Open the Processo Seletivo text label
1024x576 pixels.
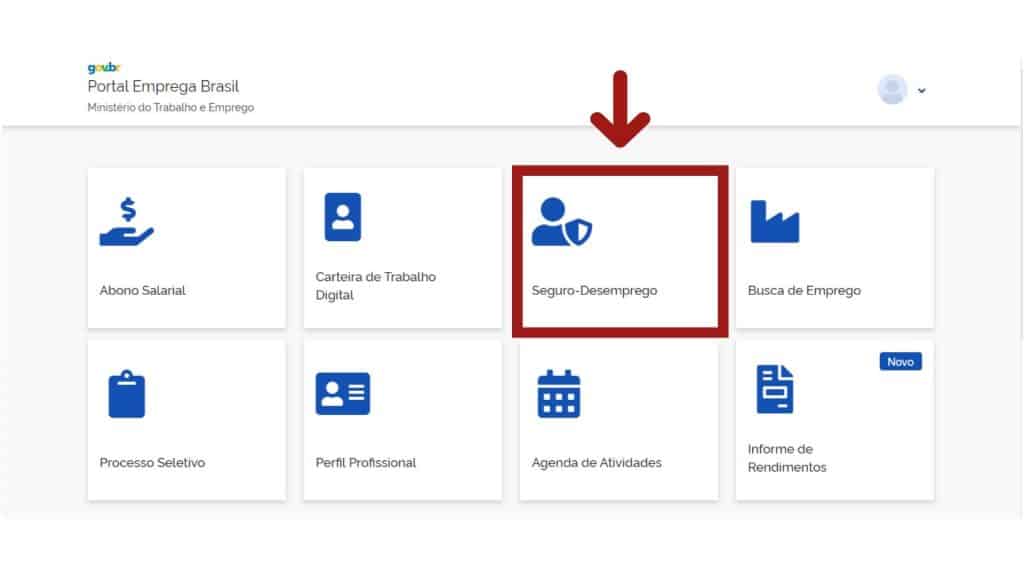coord(152,463)
